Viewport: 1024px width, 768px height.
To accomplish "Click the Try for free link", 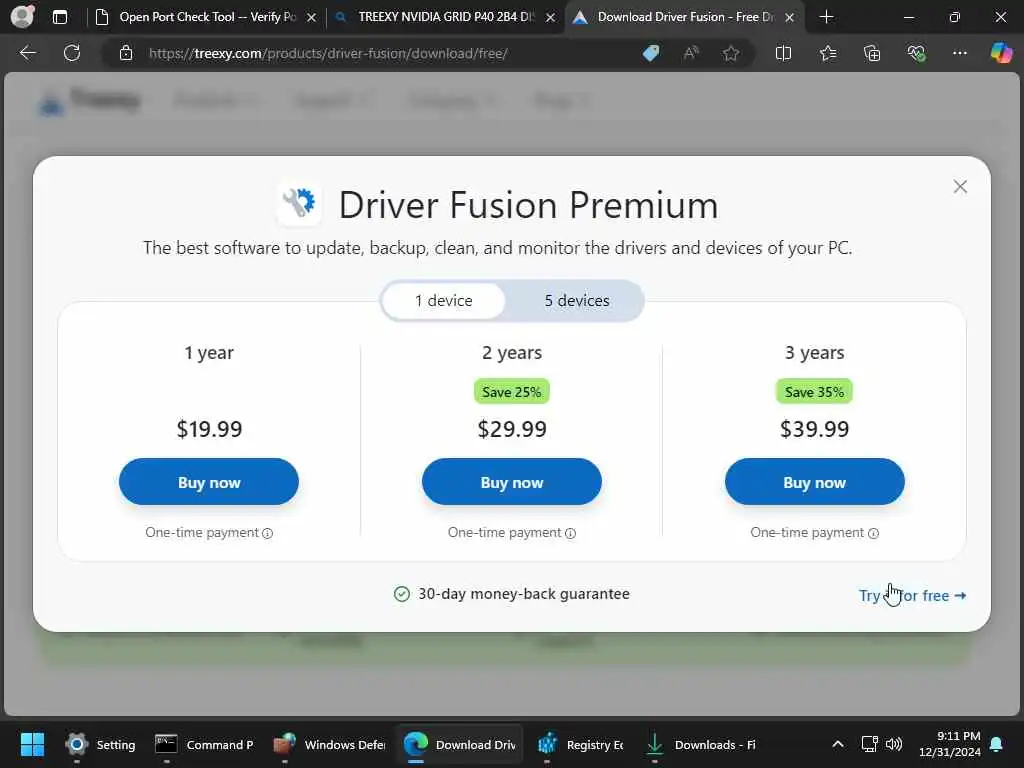I will pos(912,596).
